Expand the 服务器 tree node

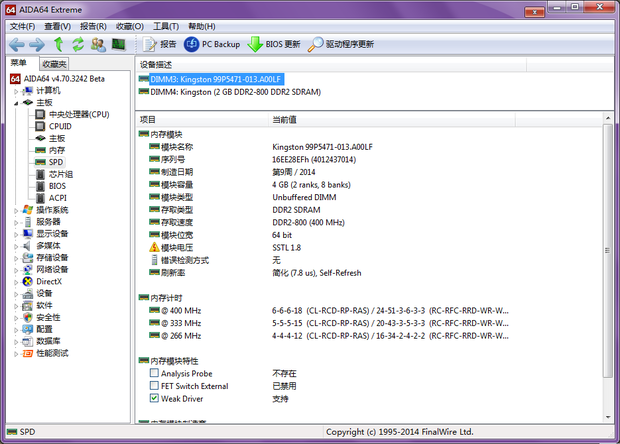[x=16, y=223]
